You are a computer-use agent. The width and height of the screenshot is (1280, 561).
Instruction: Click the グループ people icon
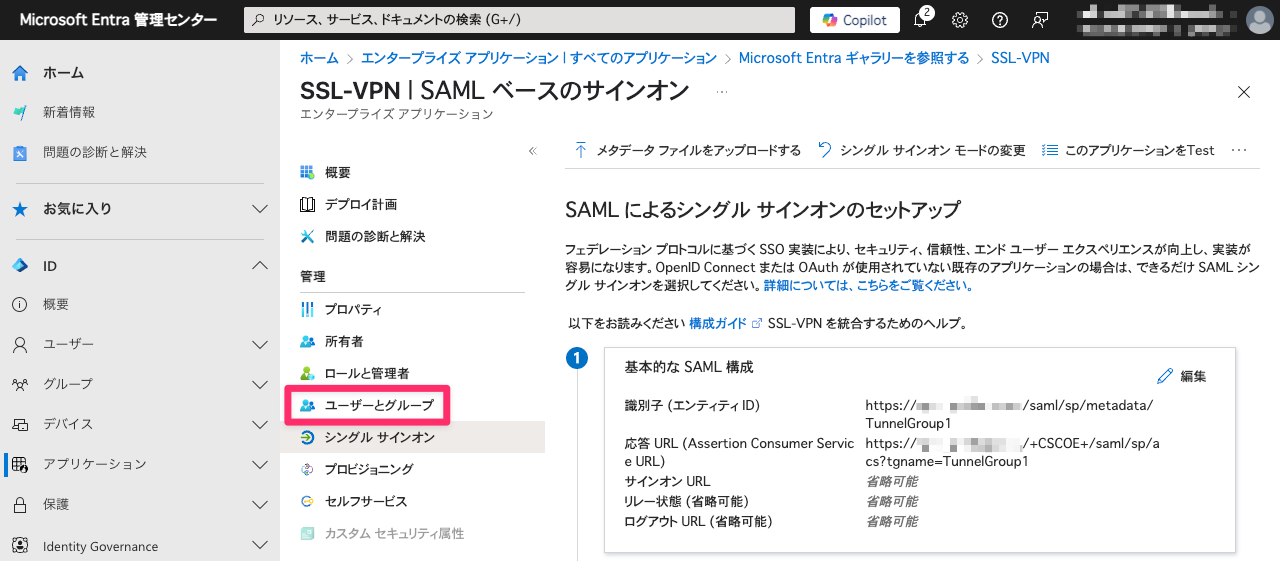[19, 384]
